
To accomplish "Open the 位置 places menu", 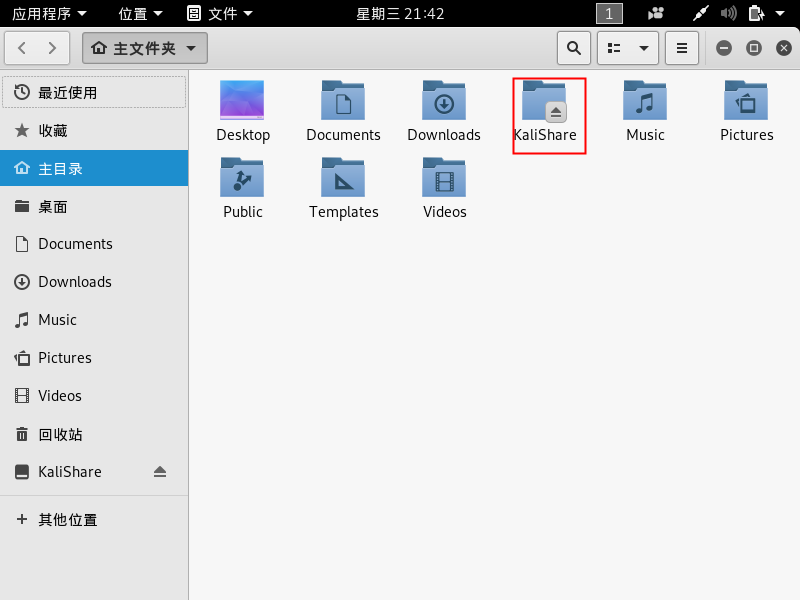I will [x=140, y=13].
